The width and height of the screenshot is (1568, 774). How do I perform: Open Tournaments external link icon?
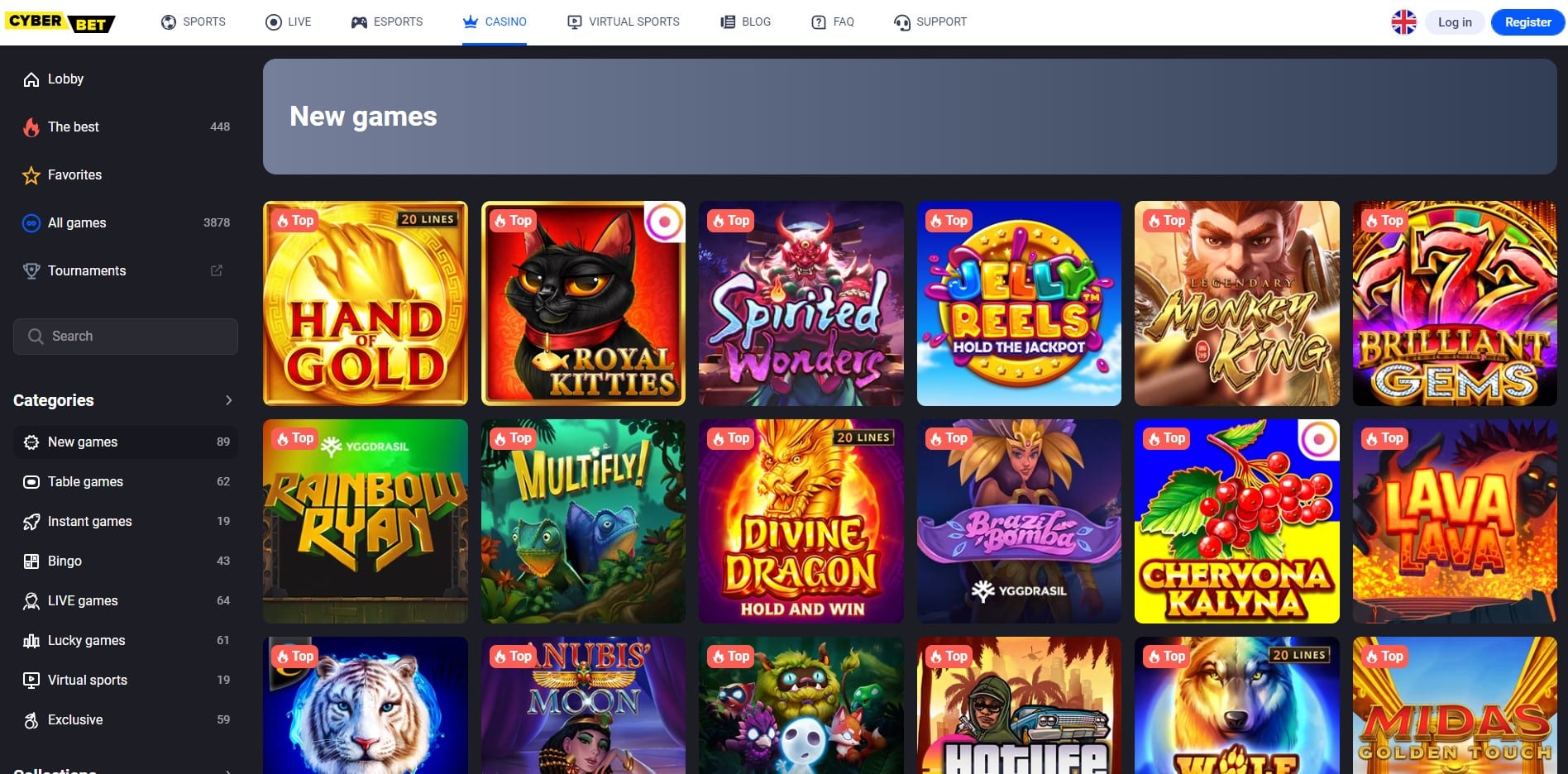pyautogui.click(x=217, y=270)
